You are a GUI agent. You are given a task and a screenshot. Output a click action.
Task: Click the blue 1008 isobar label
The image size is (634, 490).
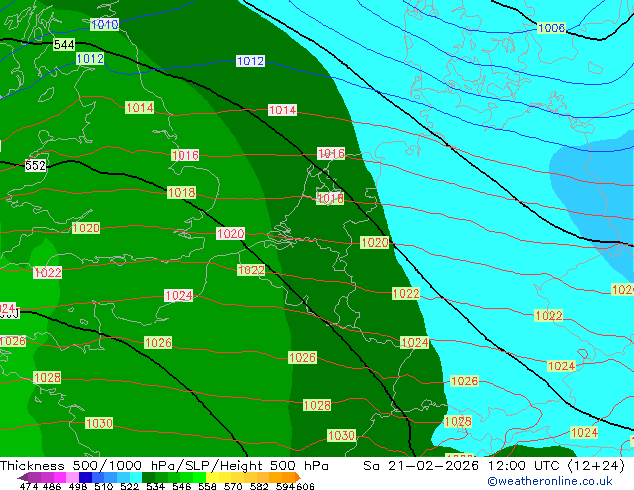point(552,28)
